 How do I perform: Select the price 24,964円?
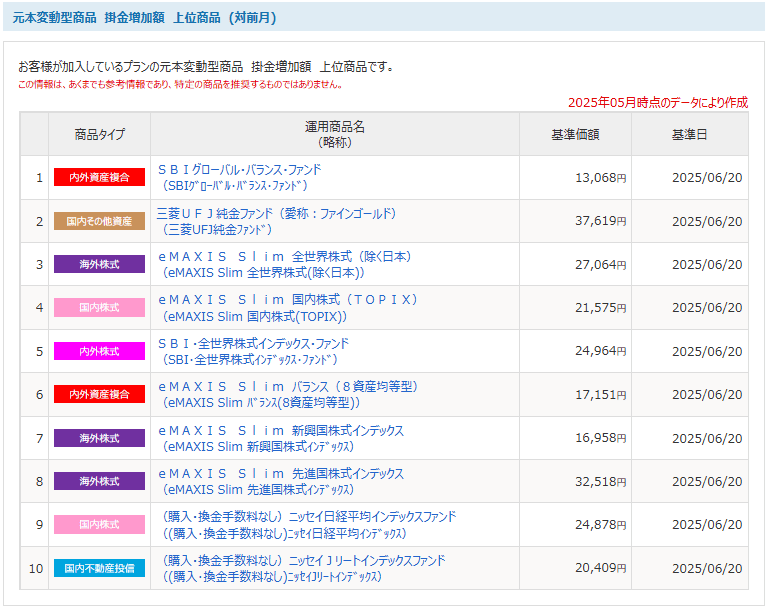click(601, 351)
